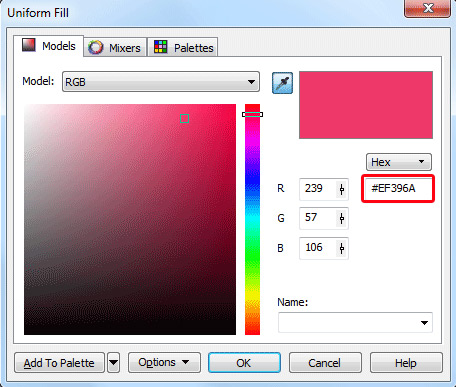The height and width of the screenshot is (387, 456).
Task: Switch to the Palettes tab
Action: (x=183, y=48)
